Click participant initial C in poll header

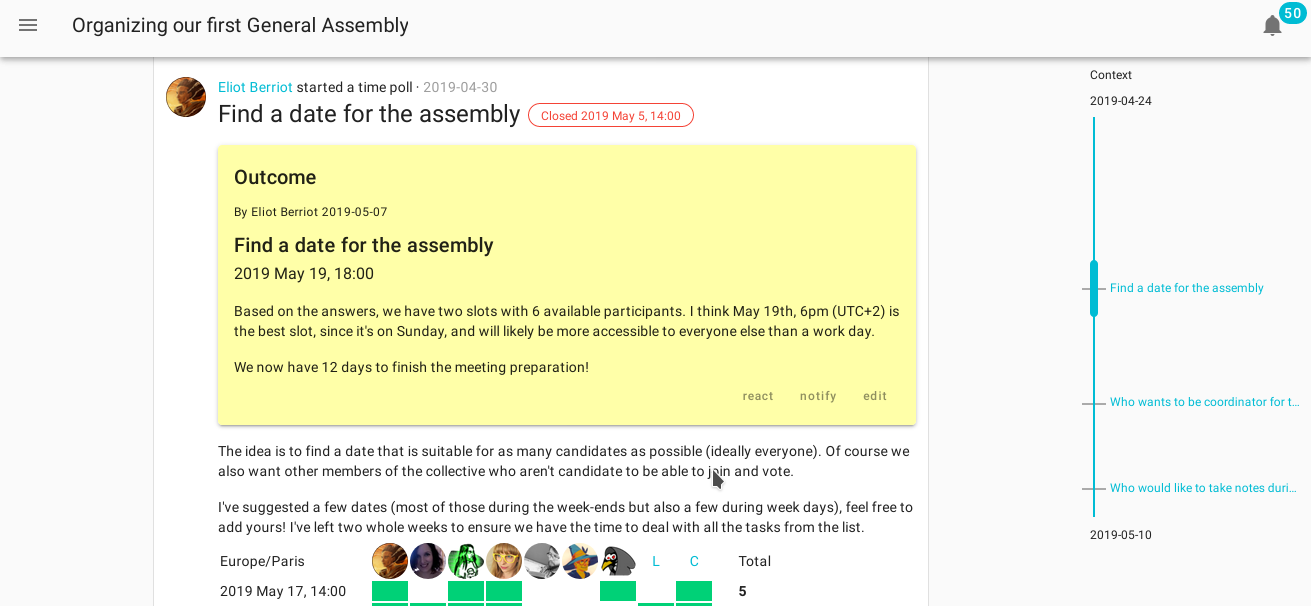pyautogui.click(x=694, y=562)
